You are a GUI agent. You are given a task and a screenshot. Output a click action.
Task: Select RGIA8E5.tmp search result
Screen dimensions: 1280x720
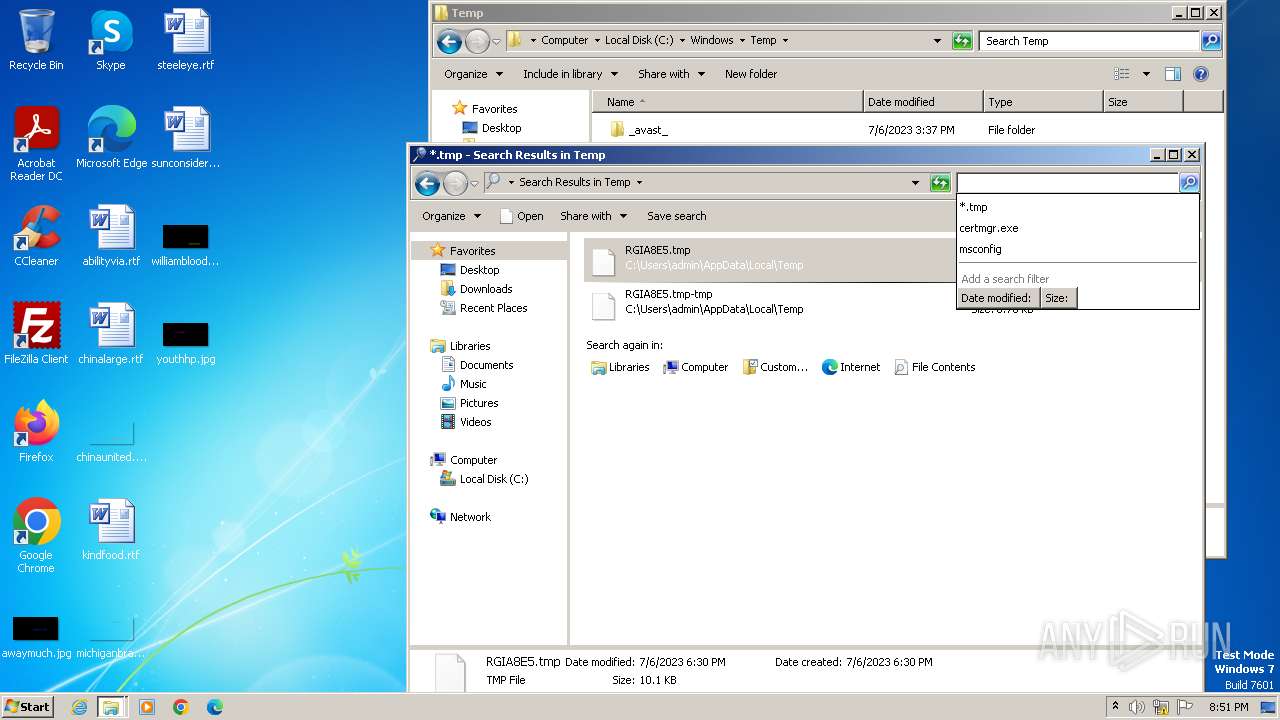770,260
